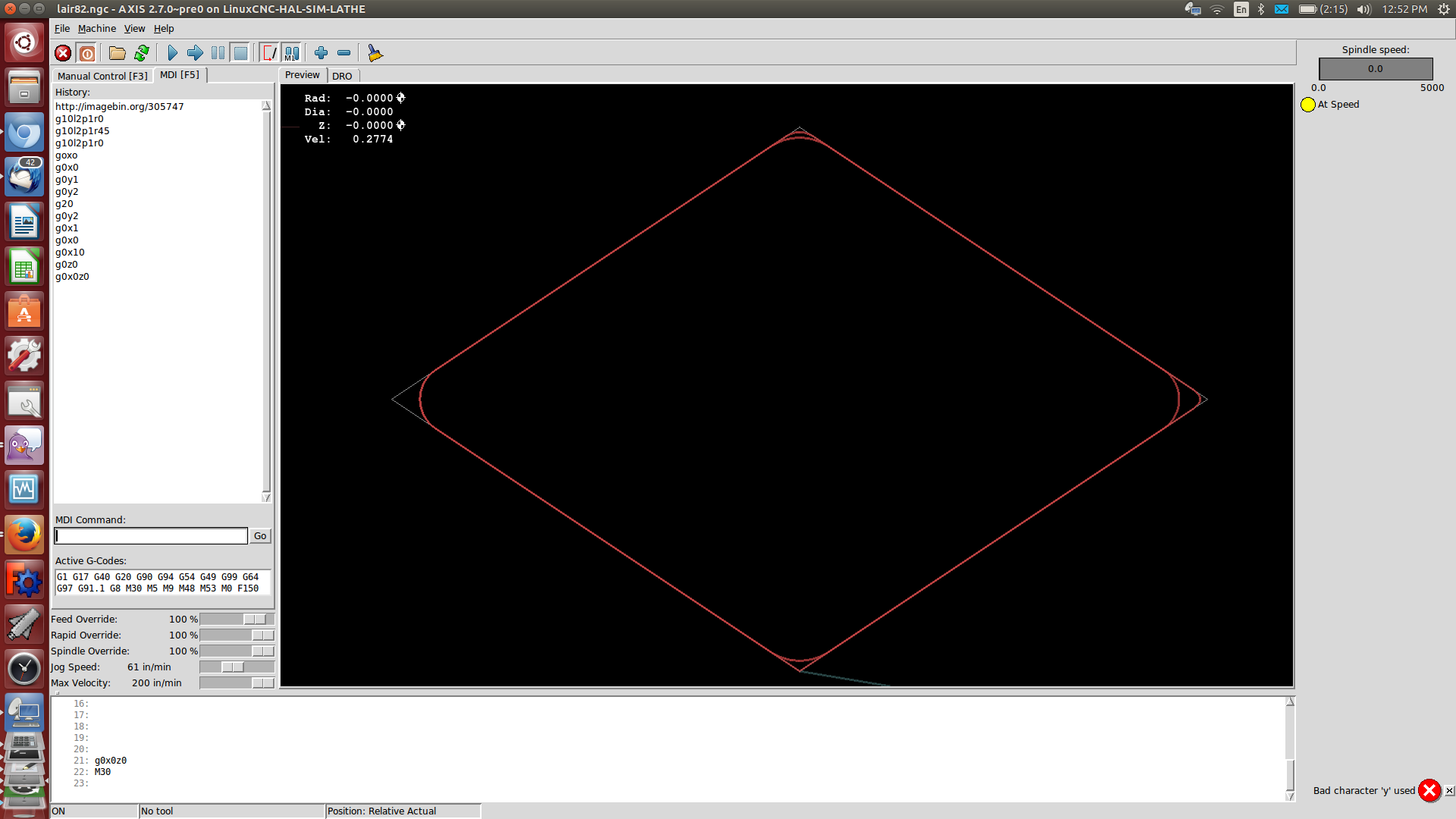Pause program execution
Viewport: 1456px width, 819px height.
pyautogui.click(x=218, y=53)
